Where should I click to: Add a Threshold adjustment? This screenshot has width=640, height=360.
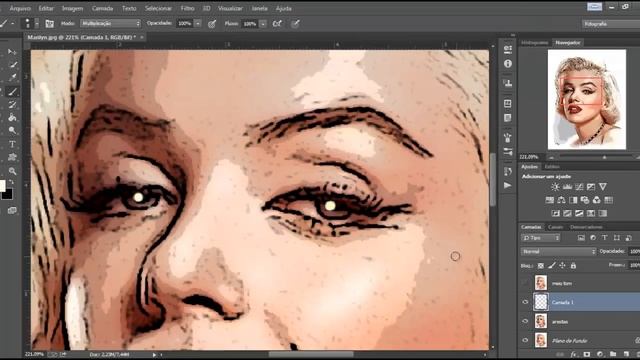click(579, 213)
